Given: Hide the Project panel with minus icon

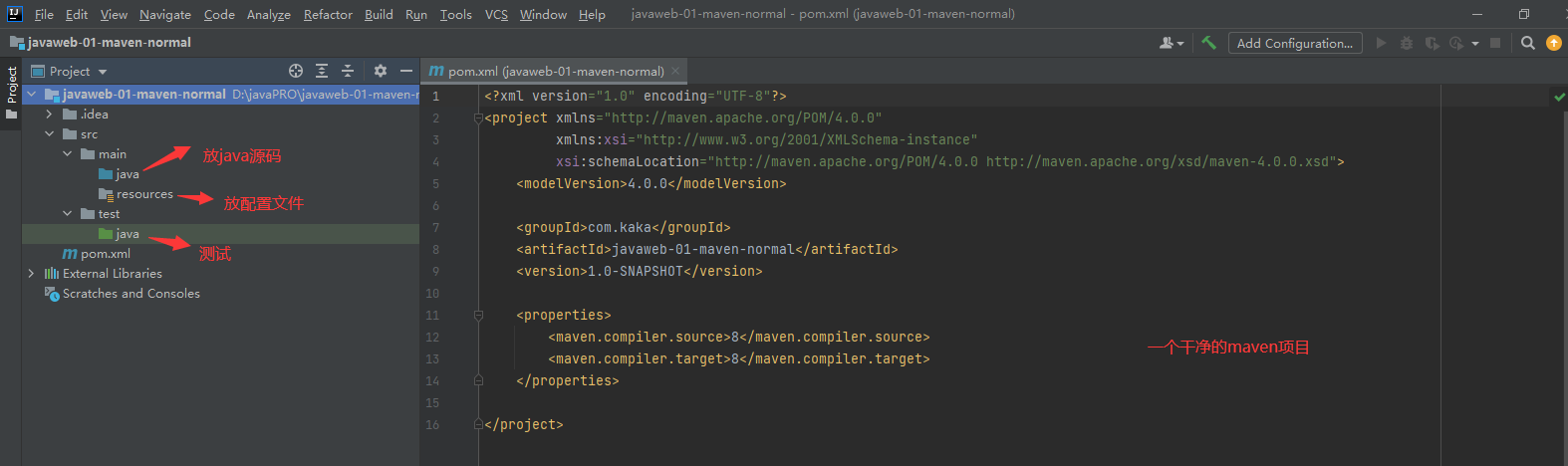Looking at the screenshot, I should pyautogui.click(x=405, y=71).
